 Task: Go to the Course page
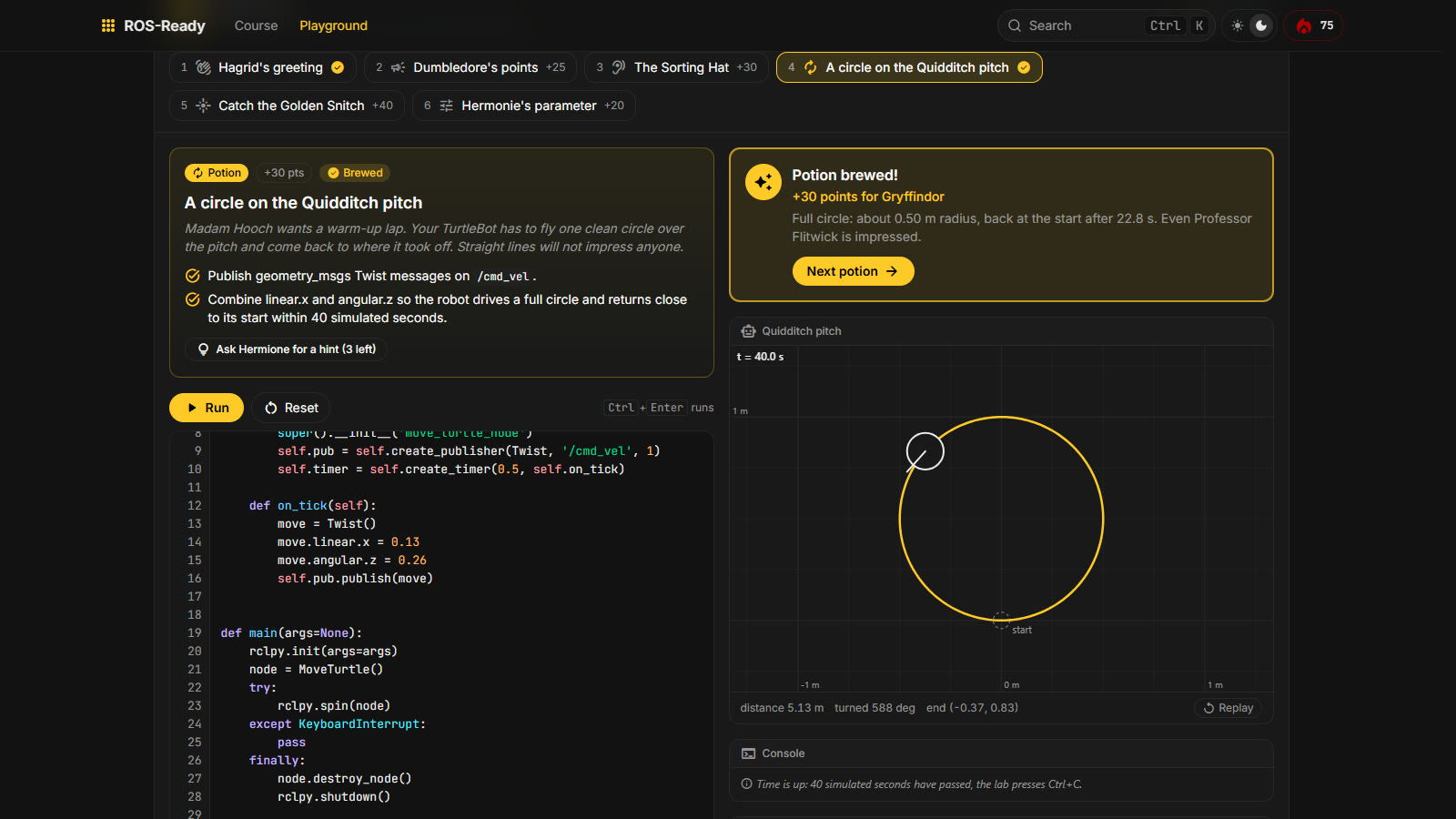(257, 25)
